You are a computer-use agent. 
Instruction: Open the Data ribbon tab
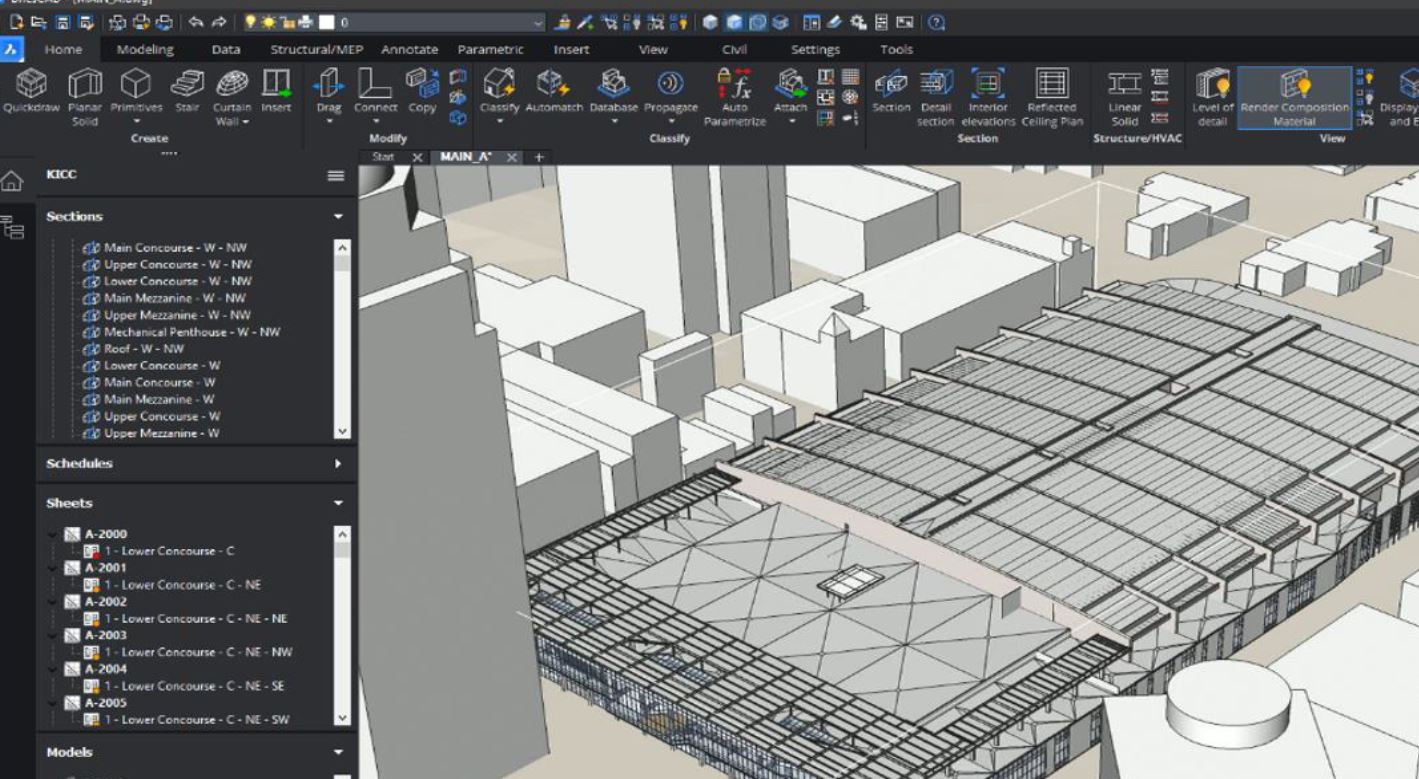pyautogui.click(x=226, y=49)
